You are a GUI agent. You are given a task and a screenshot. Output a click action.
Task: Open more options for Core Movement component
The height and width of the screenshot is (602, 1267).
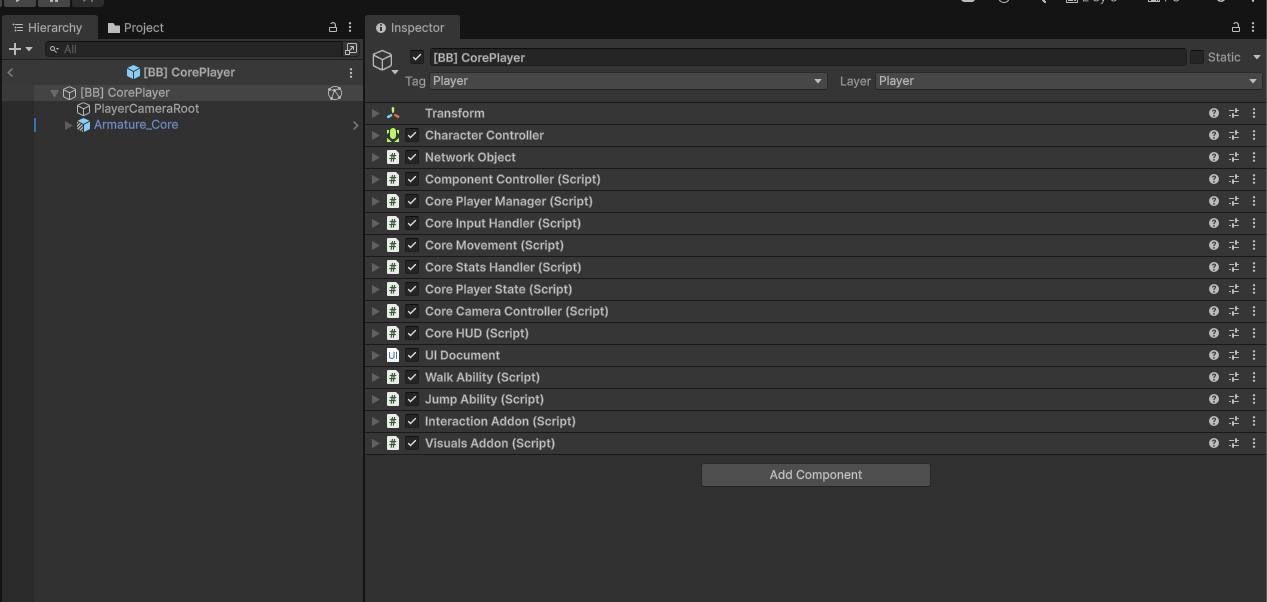click(1254, 245)
